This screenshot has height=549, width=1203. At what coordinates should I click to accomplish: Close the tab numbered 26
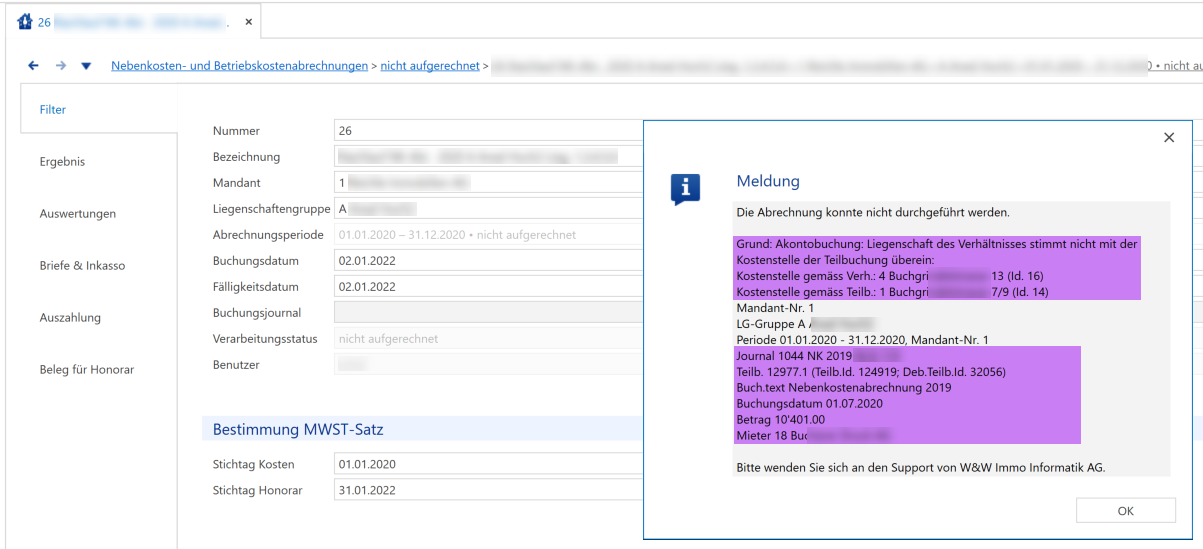249,22
